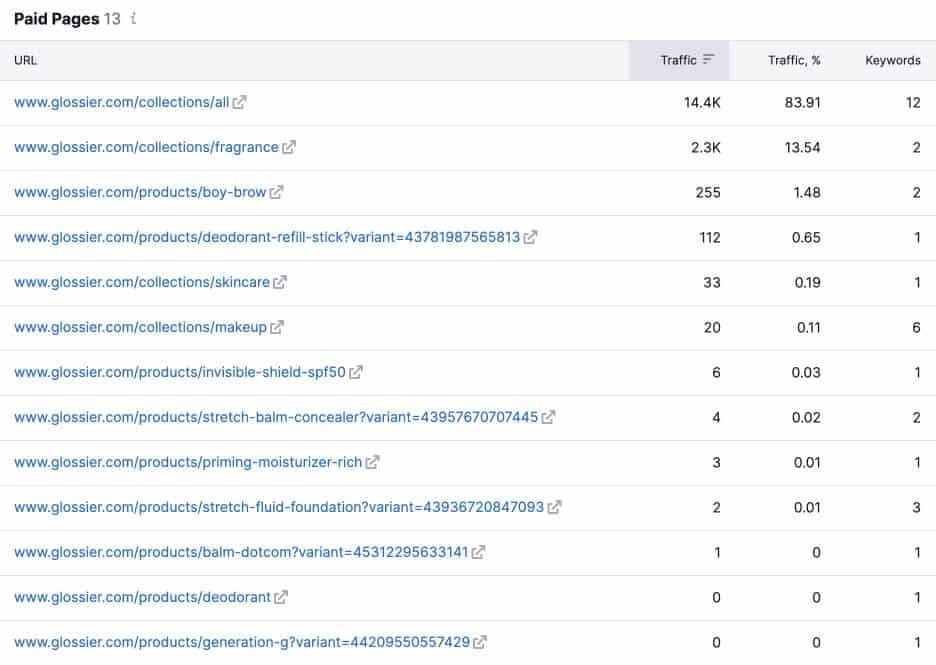This screenshot has height=665, width=936.
Task: Click external link icon beside boy-brow URL
Action: point(276,192)
